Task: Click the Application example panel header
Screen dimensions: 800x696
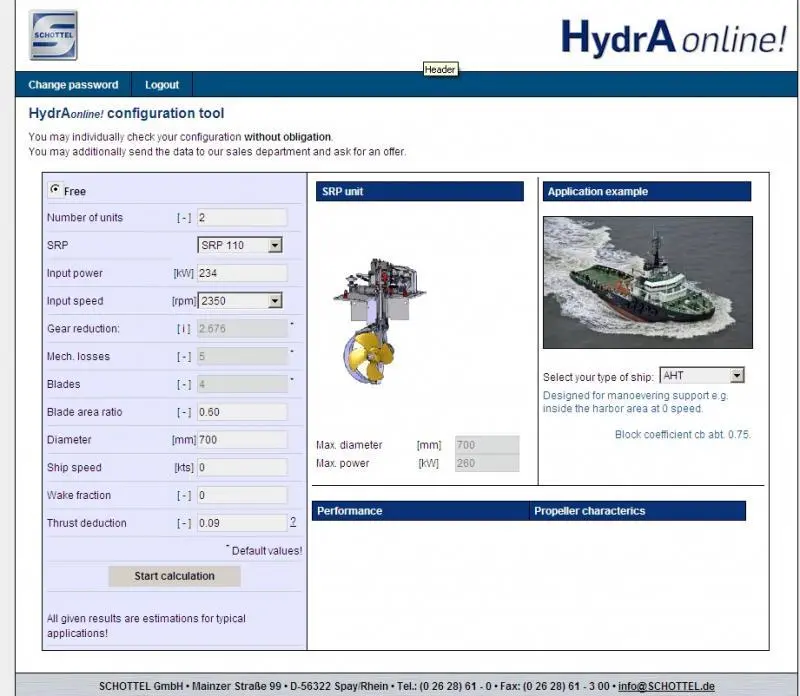Action: click(646, 192)
